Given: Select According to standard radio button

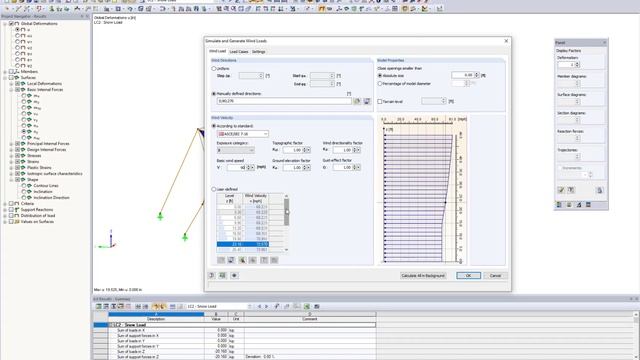Looking at the screenshot, I should pyautogui.click(x=213, y=126).
